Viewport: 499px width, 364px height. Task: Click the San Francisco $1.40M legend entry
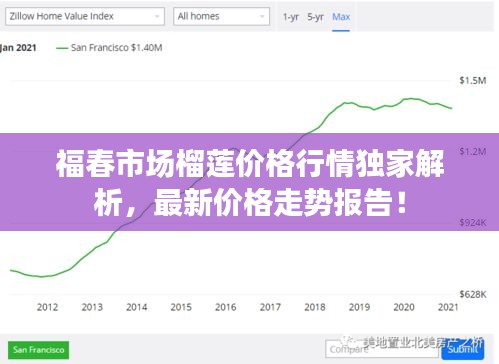[x=109, y=48]
